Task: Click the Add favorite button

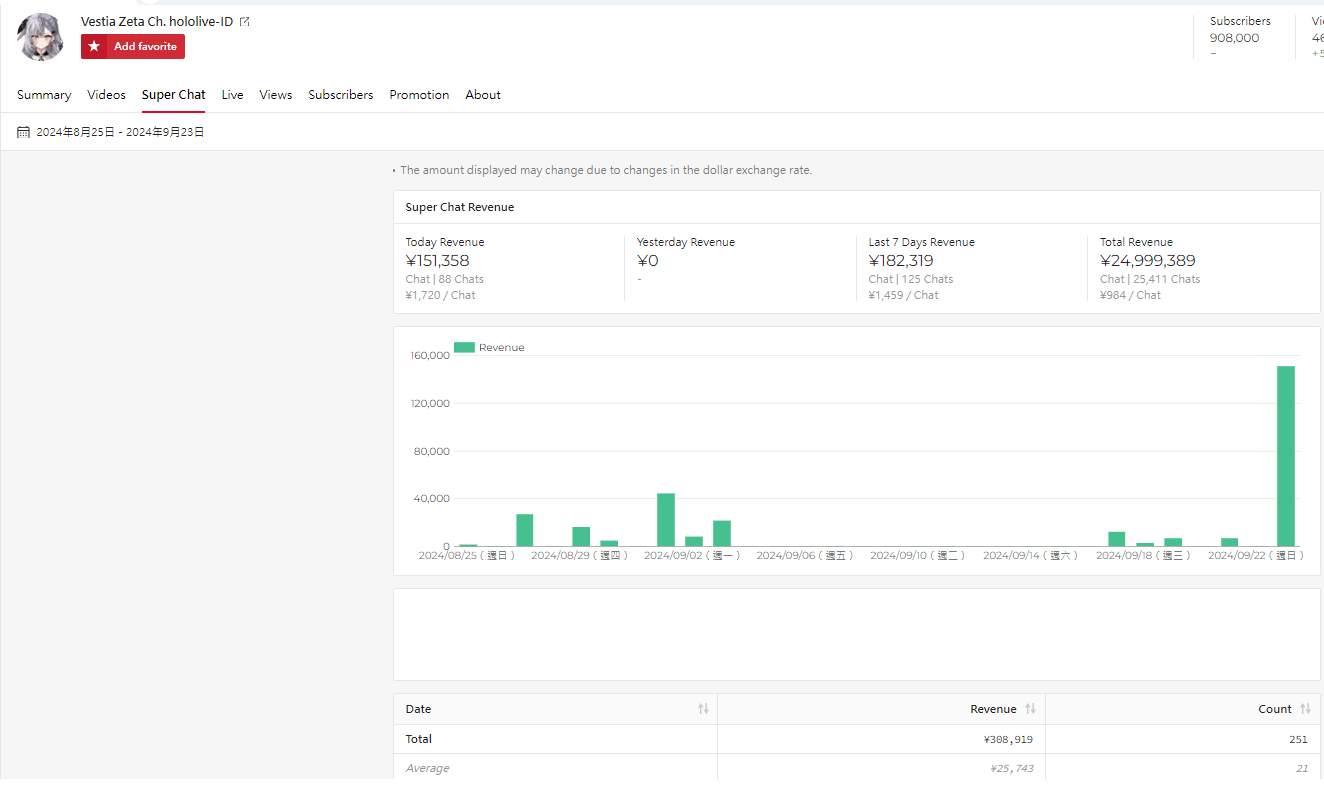Action: tap(133, 47)
